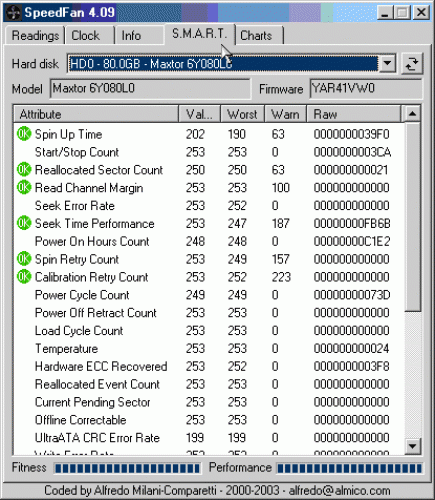Select the Seek Error Rate row

tap(209, 206)
